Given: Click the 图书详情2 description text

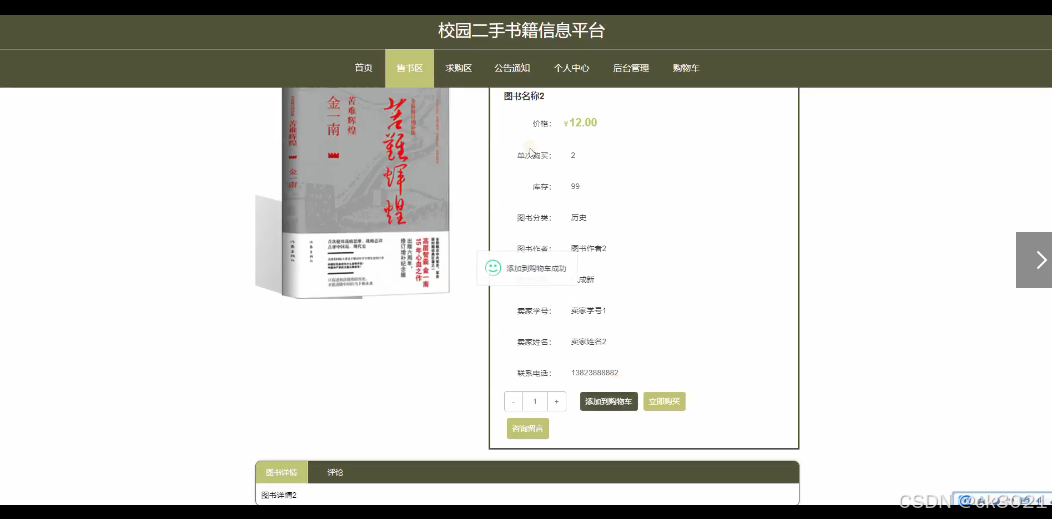Looking at the screenshot, I should 278,495.
